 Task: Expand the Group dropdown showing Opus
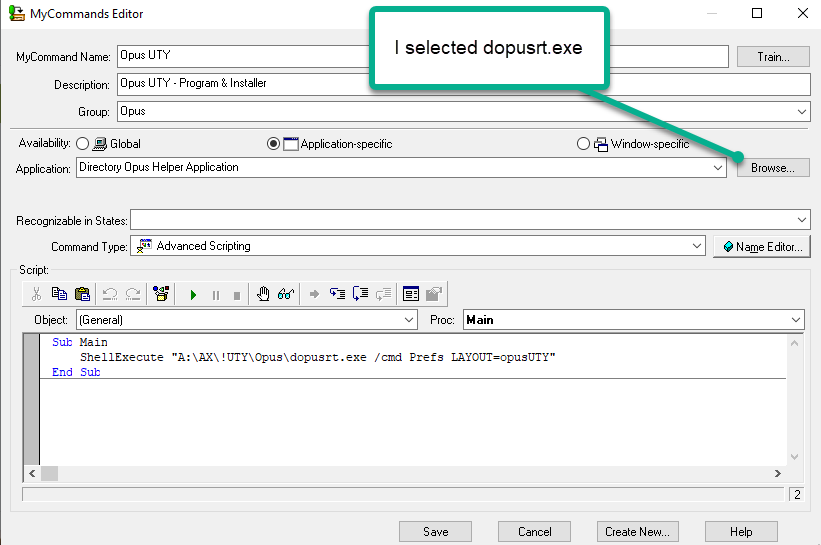pyautogui.click(x=802, y=112)
